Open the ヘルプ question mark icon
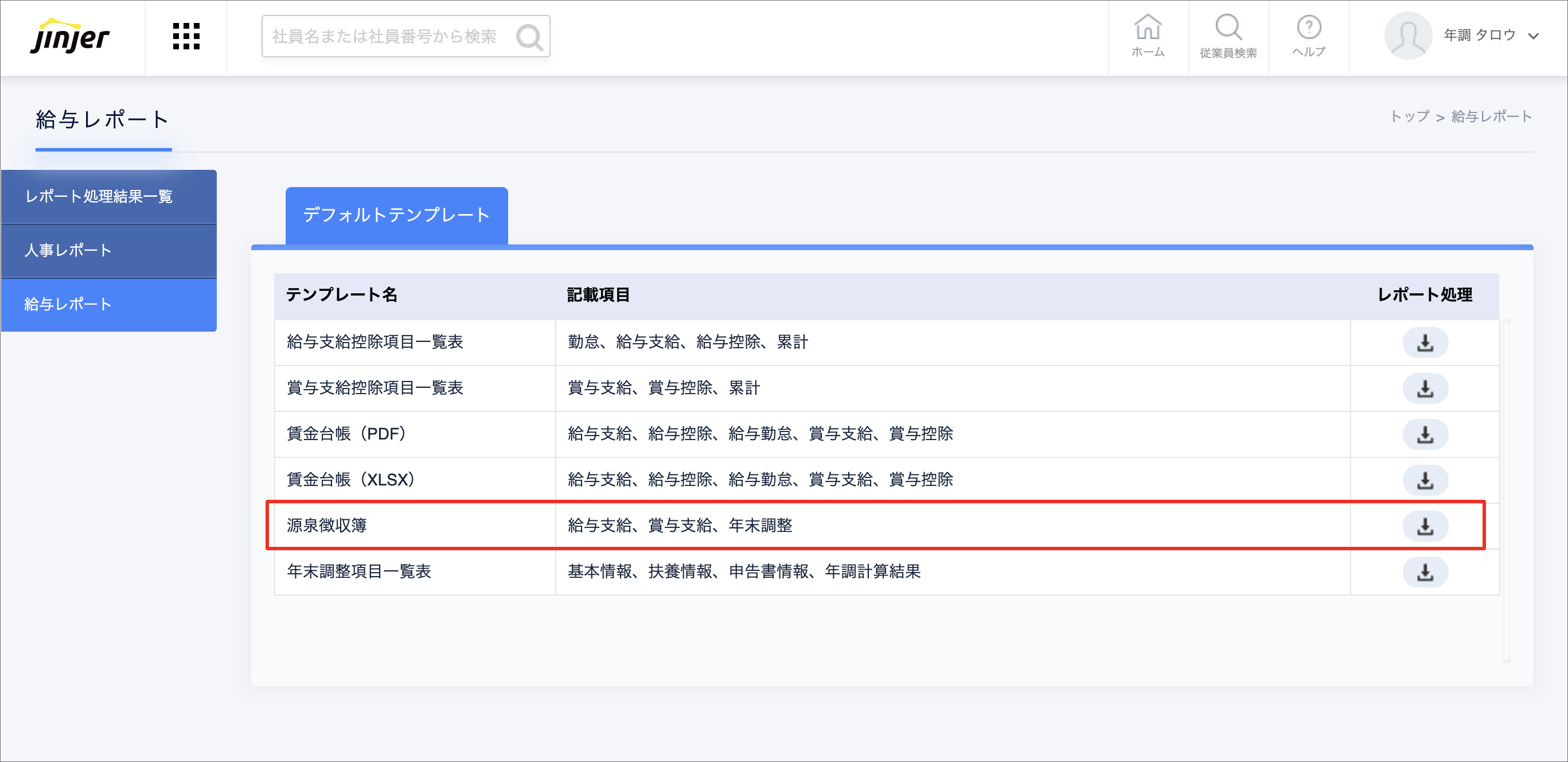Screen dimensions: 1568x762 coord(1308,37)
